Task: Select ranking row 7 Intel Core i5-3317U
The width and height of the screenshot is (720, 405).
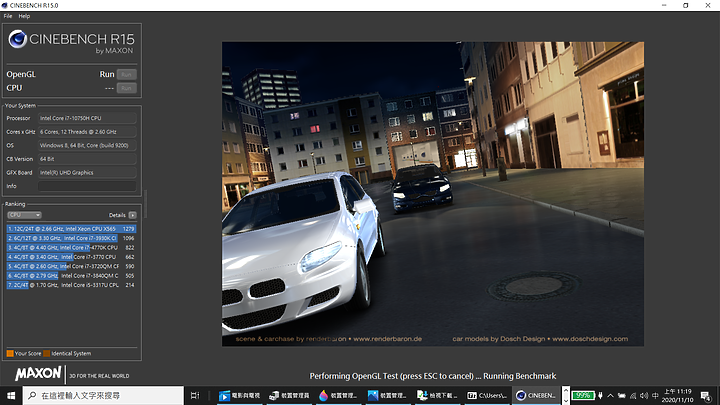Action: pos(71,285)
